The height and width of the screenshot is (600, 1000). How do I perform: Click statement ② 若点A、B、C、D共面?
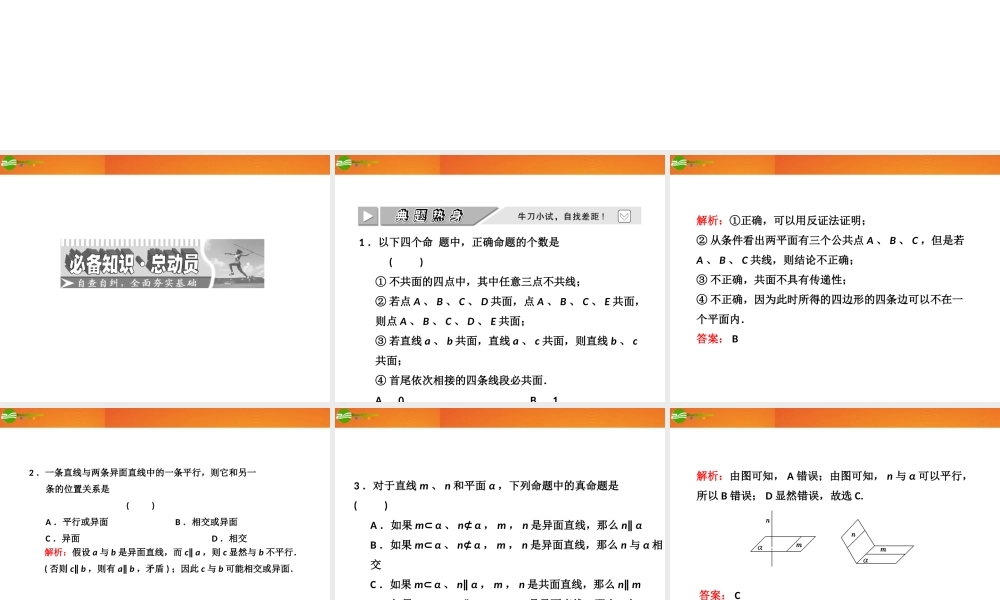(x=507, y=311)
